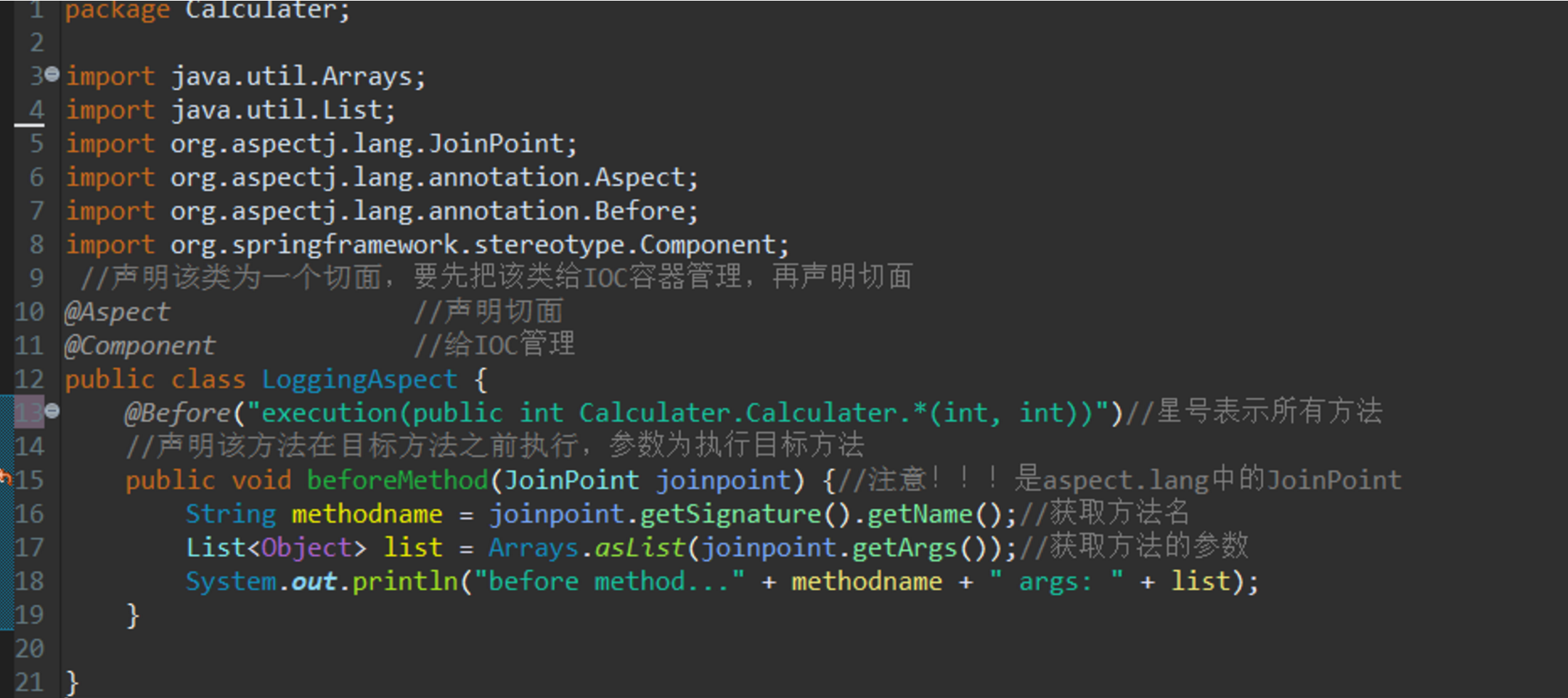Click the java.util.Arrays import line

tap(298, 76)
